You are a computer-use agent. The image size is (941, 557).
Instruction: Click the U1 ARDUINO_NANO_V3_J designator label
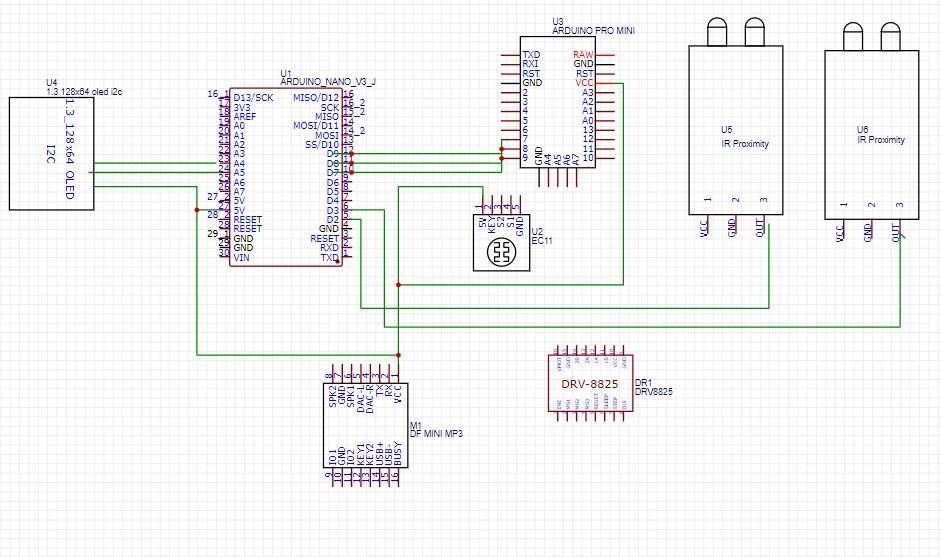click(x=328, y=77)
